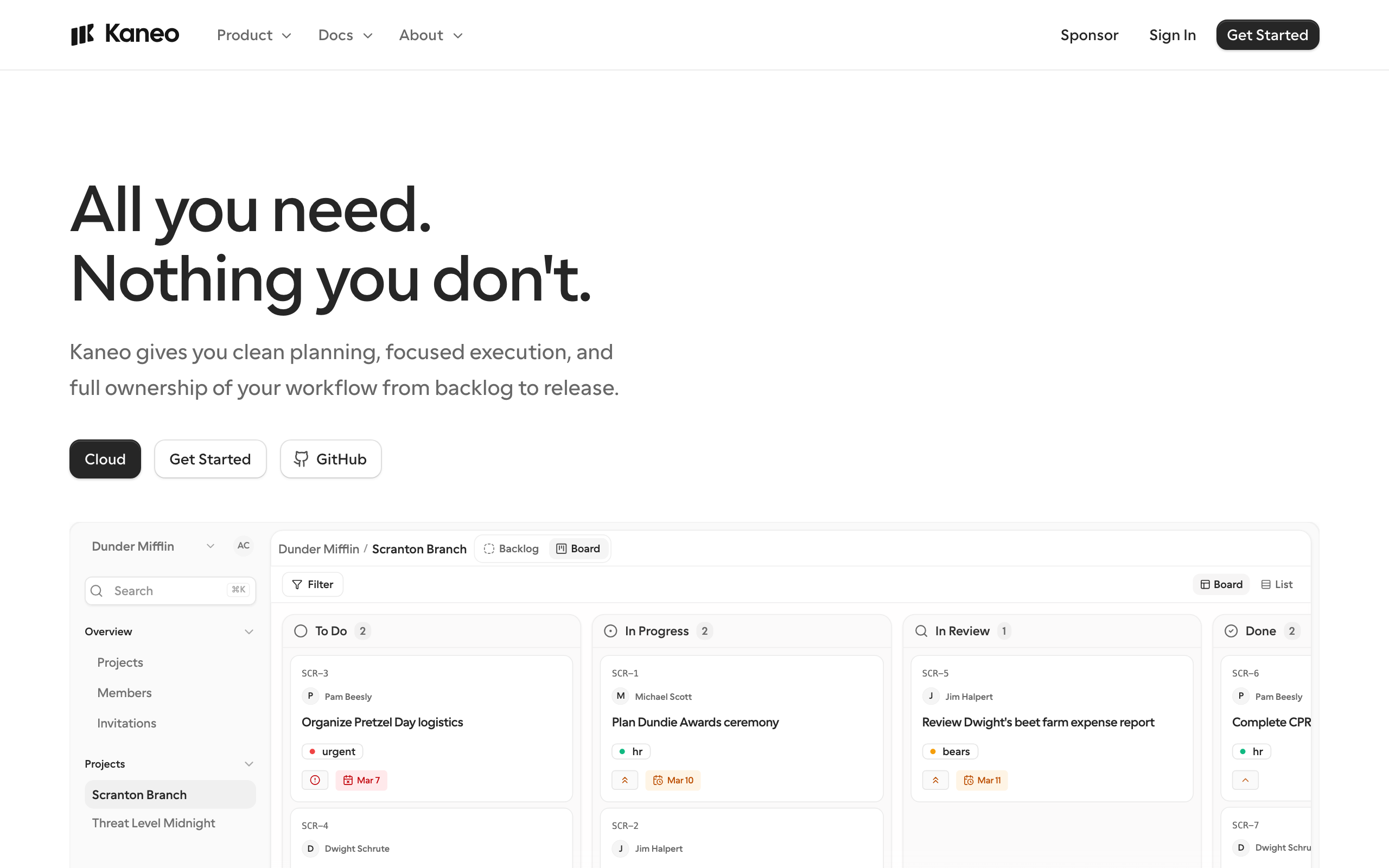Select the Board view toggle at right

1221,584
